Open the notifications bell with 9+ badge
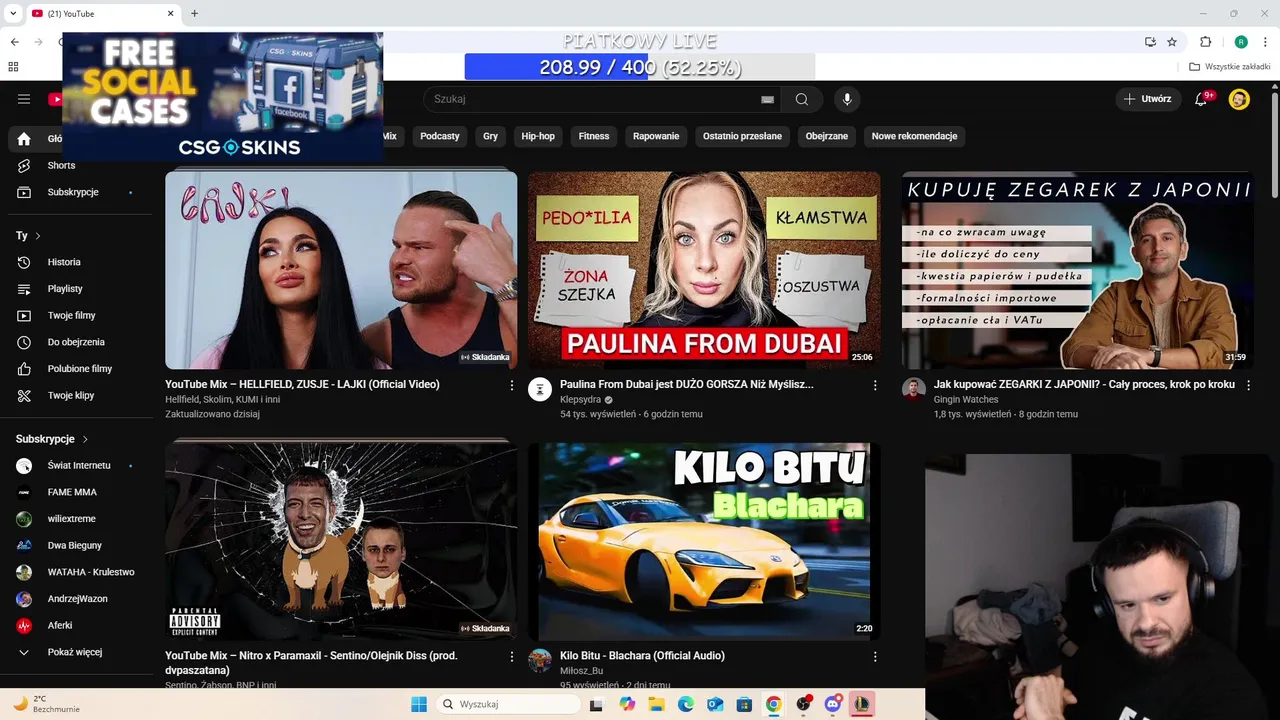The width and height of the screenshot is (1280, 720). coord(1202,99)
